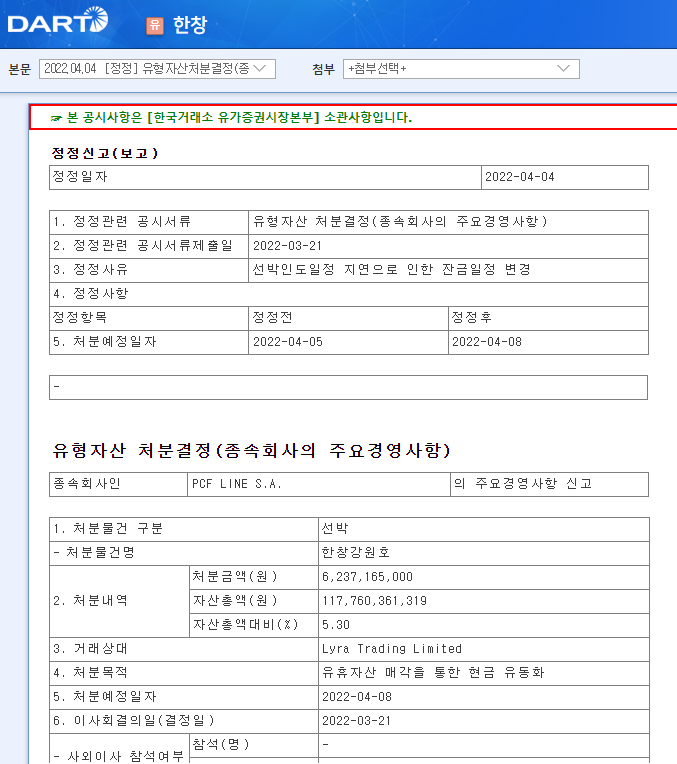The image size is (677, 764).
Task: Click the 2. 처분내역 label cell
Action: point(119,601)
